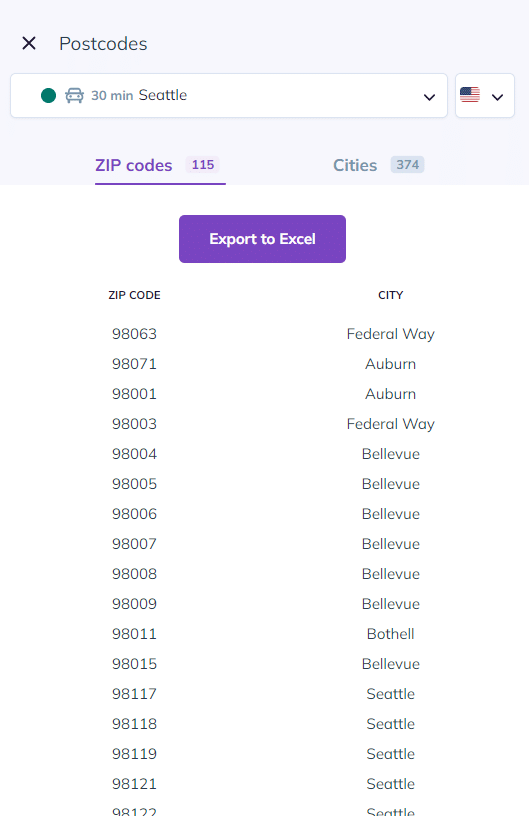Switch to the Cities tab
This screenshot has height=816, width=529.
(x=355, y=165)
